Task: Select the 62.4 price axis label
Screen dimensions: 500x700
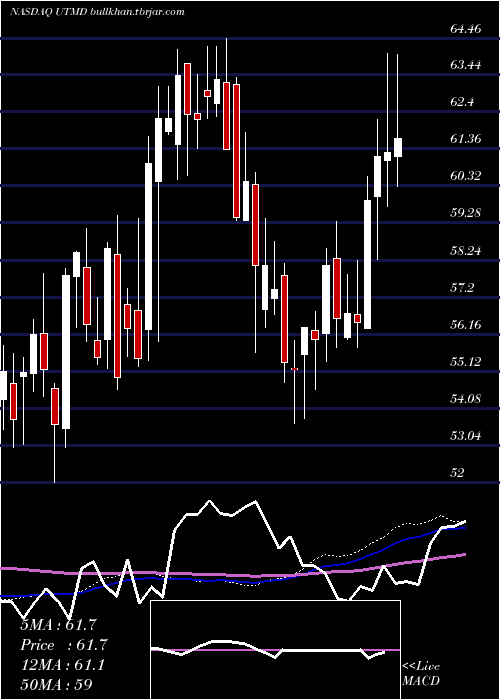Action: click(x=462, y=102)
